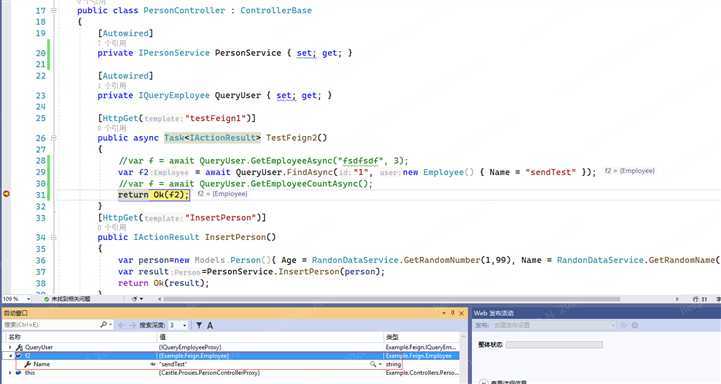Open the value visualizer magnifier for Name row
721x384 pixels.
coord(373,364)
